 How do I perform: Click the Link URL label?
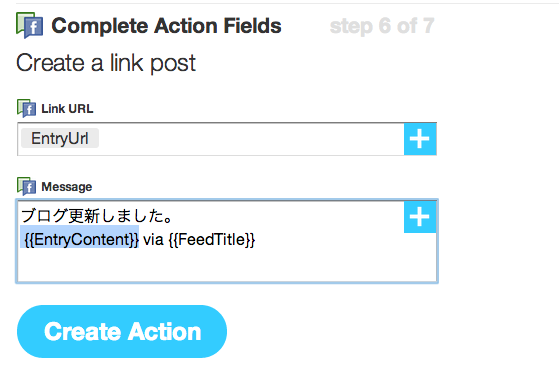click(67, 108)
